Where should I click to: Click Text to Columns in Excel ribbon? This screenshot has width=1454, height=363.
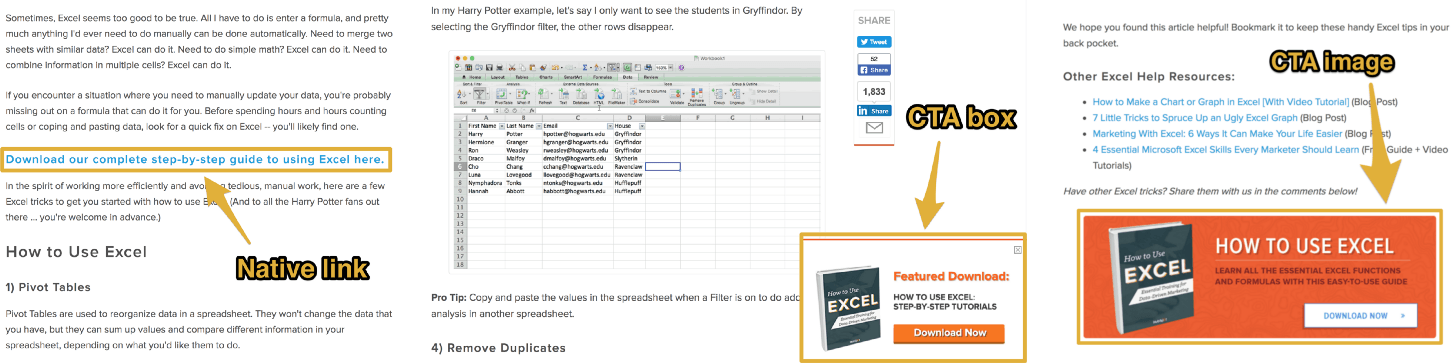tap(647, 92)
